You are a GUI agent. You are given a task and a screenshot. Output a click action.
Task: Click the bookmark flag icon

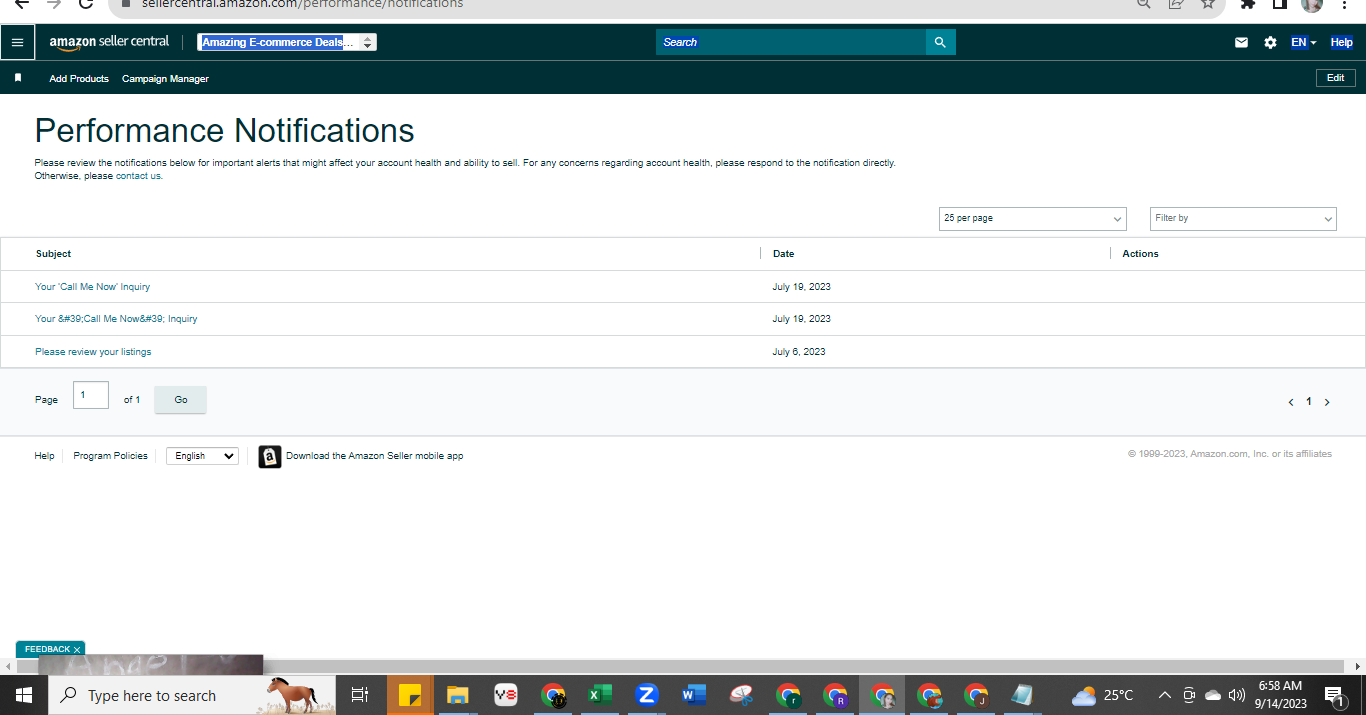click(17, 78)
